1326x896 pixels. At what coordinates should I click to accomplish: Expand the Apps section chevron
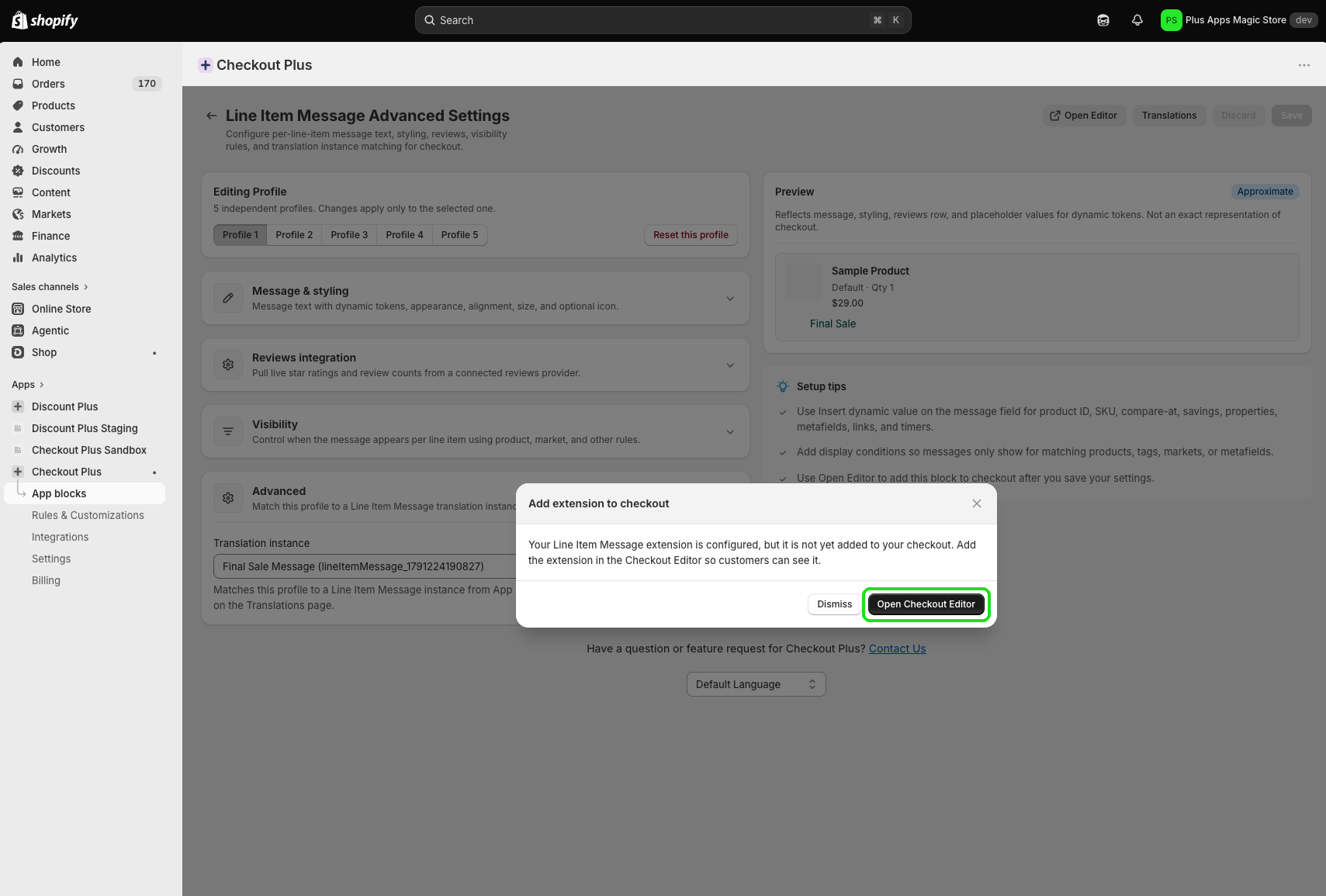[41, 385]
